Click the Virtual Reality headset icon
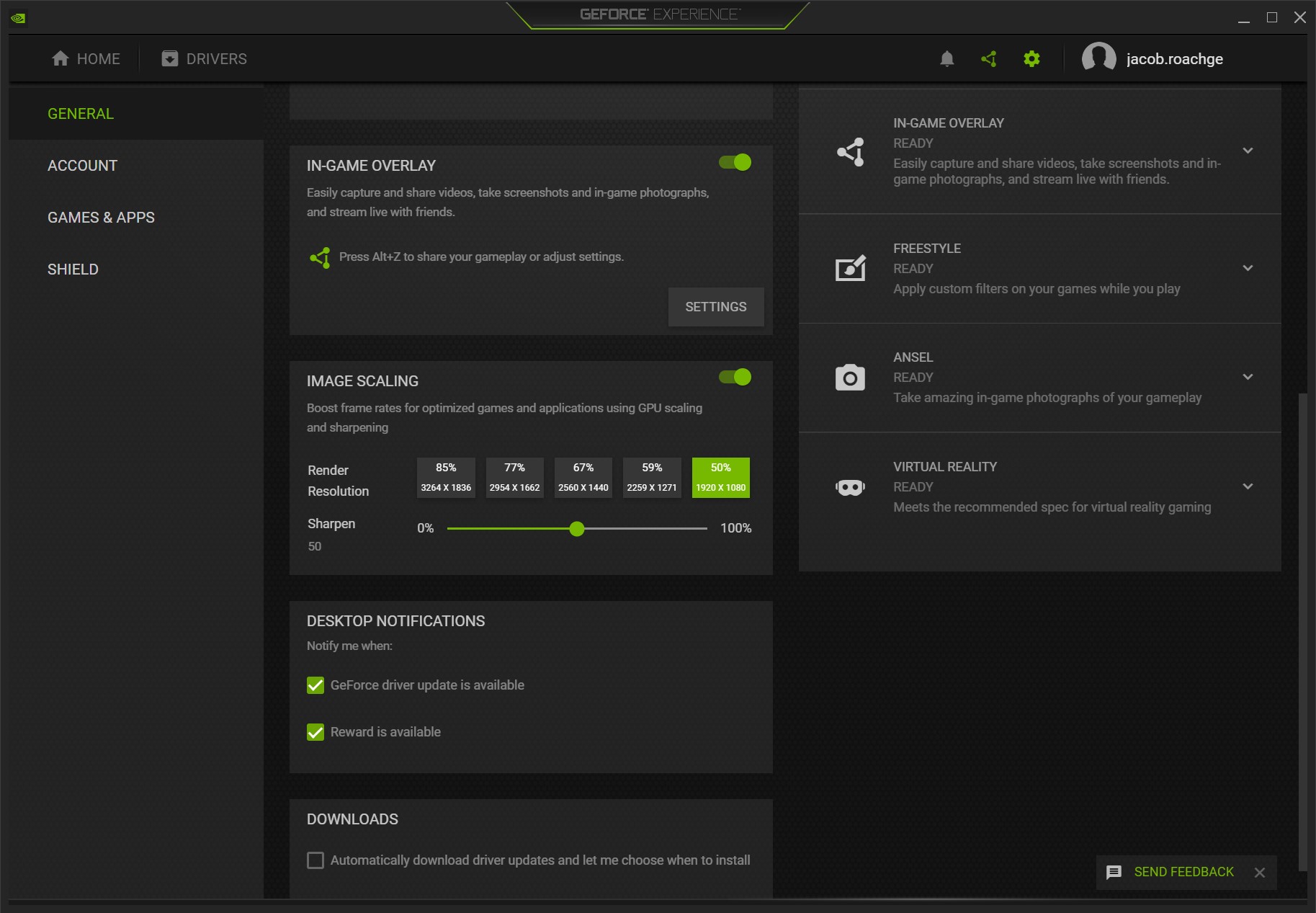Viewport: 1316px width, 913px height. point(850,488)
